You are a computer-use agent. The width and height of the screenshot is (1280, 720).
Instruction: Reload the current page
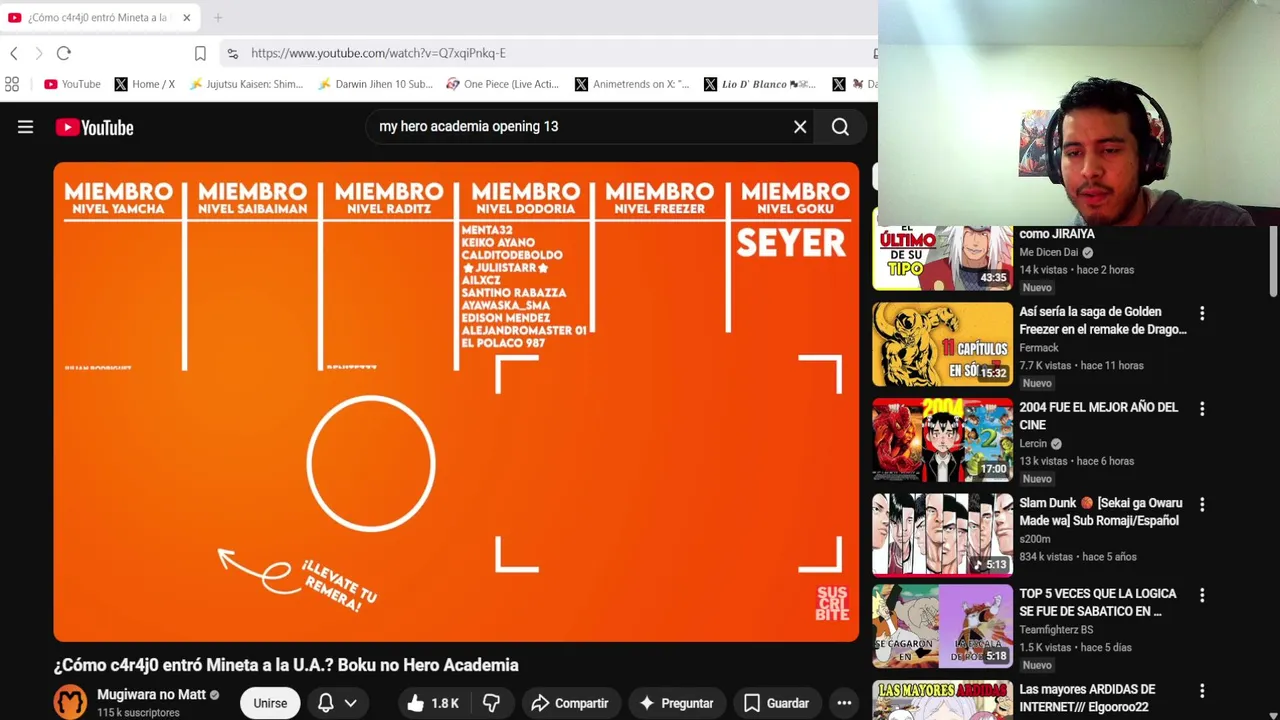pyautogui.click(x=63, y=53)
